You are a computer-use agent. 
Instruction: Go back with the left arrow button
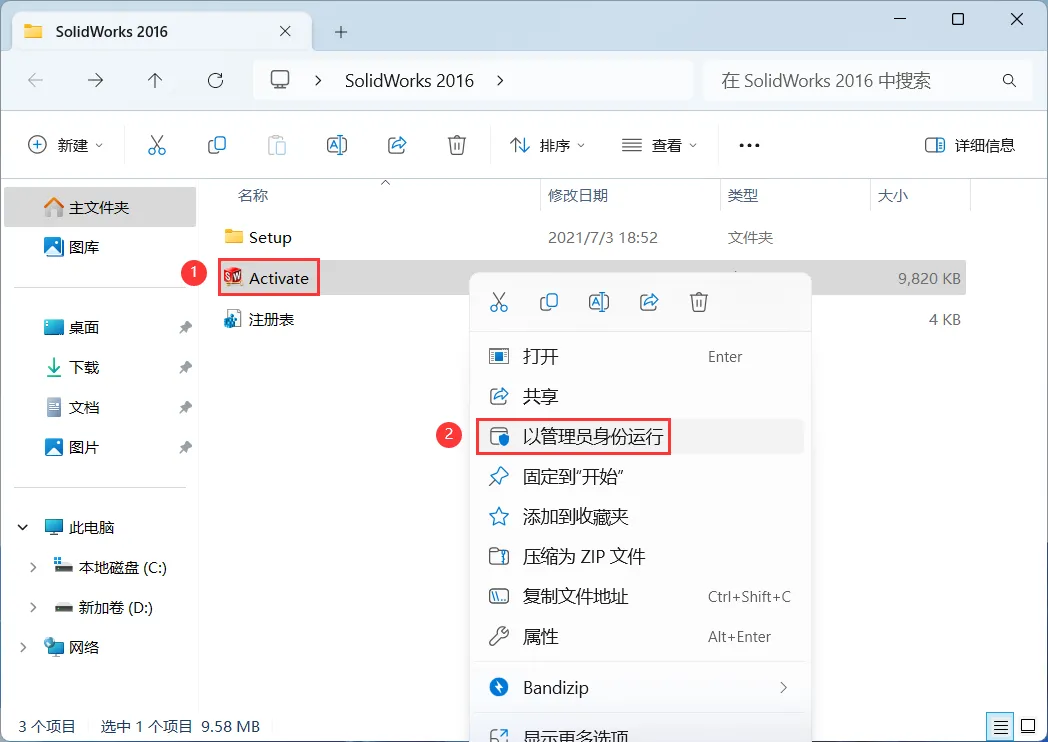click(35, 81)
